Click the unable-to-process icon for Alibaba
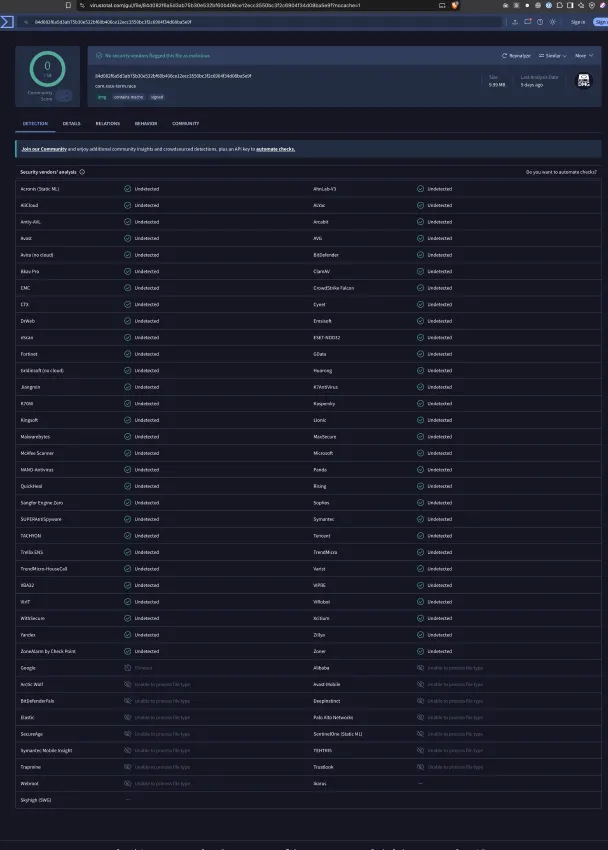Screen dimensions: 608x850 421,668
